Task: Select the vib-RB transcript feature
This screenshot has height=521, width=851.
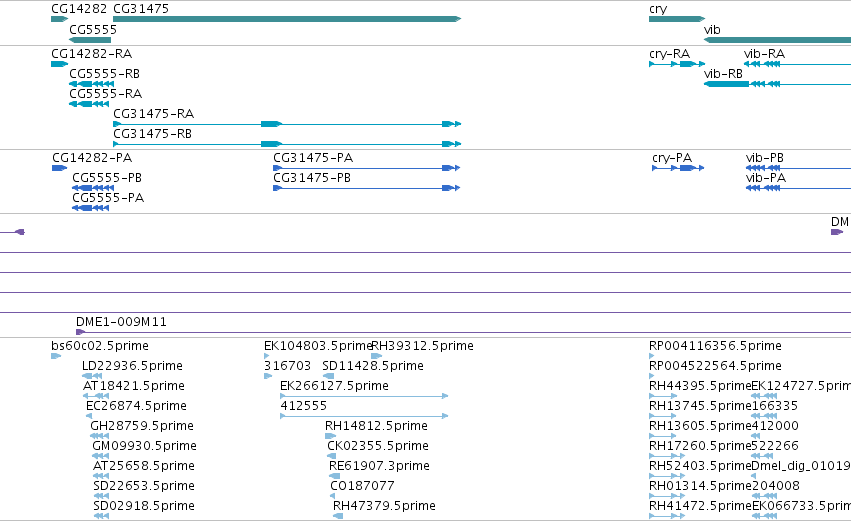Action: click(777, 84)
